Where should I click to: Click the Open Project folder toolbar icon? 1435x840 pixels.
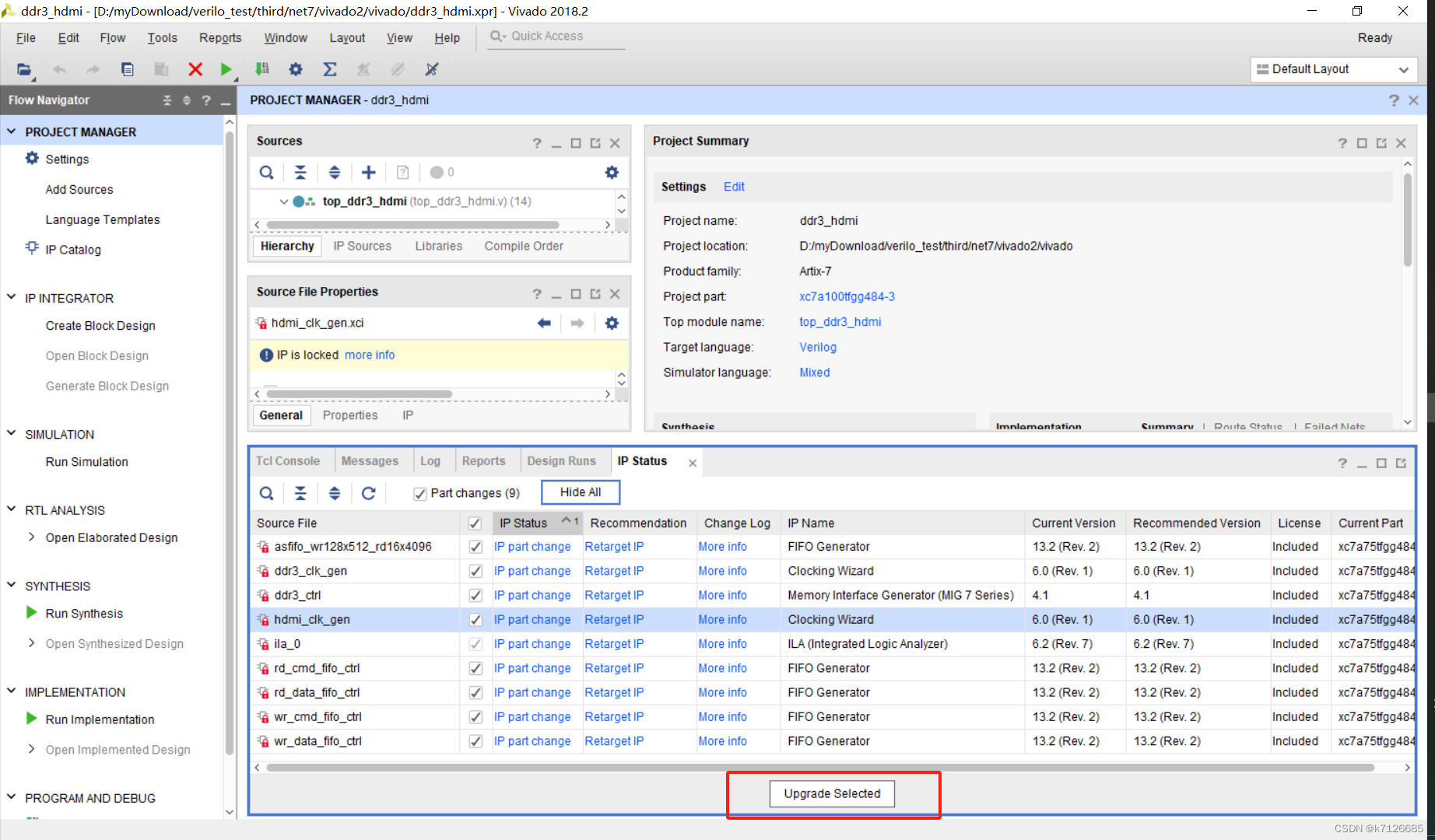[x=24, y=69]
